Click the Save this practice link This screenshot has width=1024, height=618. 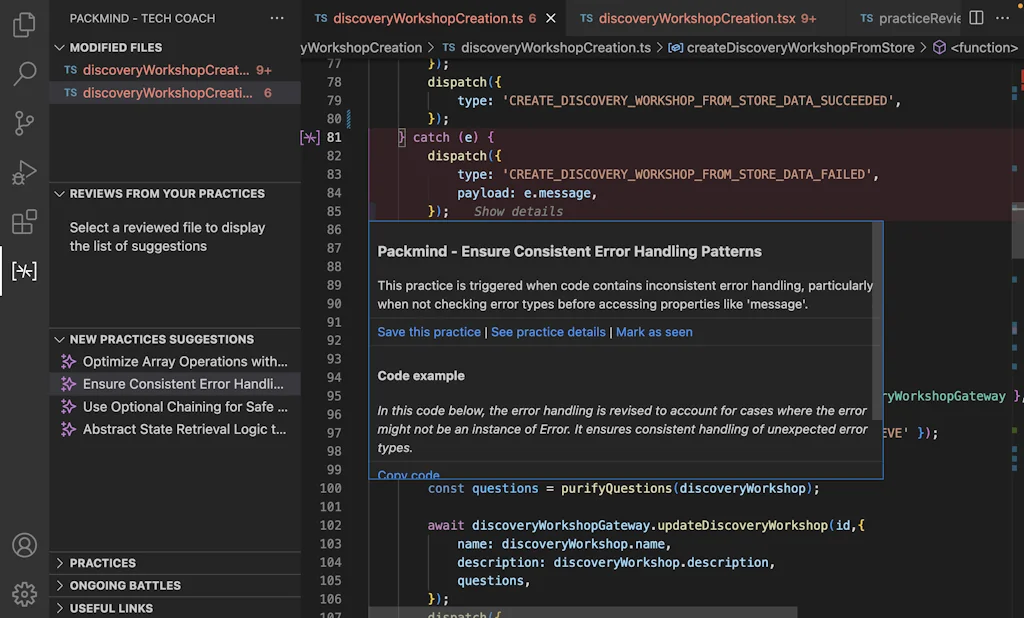[428, 332]
